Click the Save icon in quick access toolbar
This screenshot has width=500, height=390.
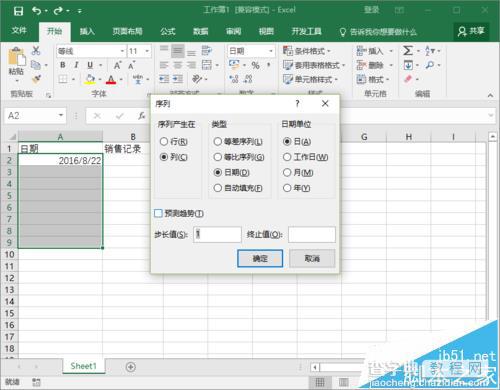pyautogui.click(x=19, y=11)
